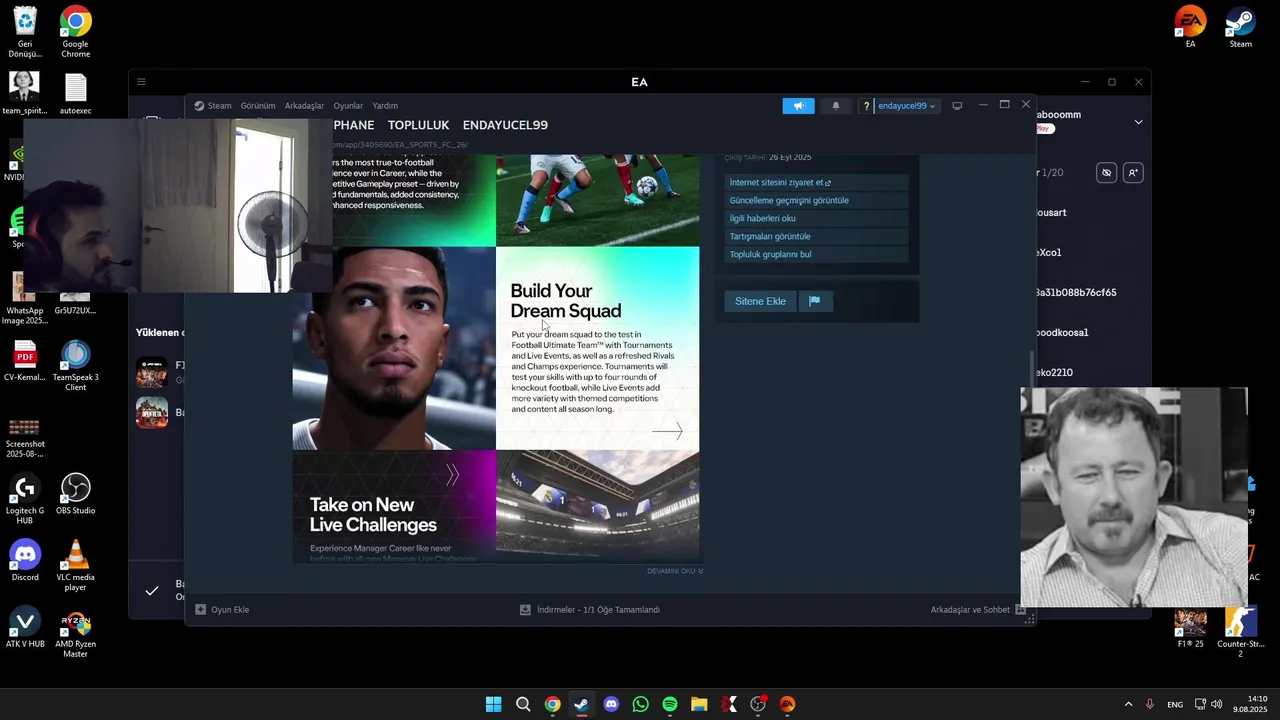Hide friends list with crossed-eye icon
1280x720 pixels.
click(1106, 173)
